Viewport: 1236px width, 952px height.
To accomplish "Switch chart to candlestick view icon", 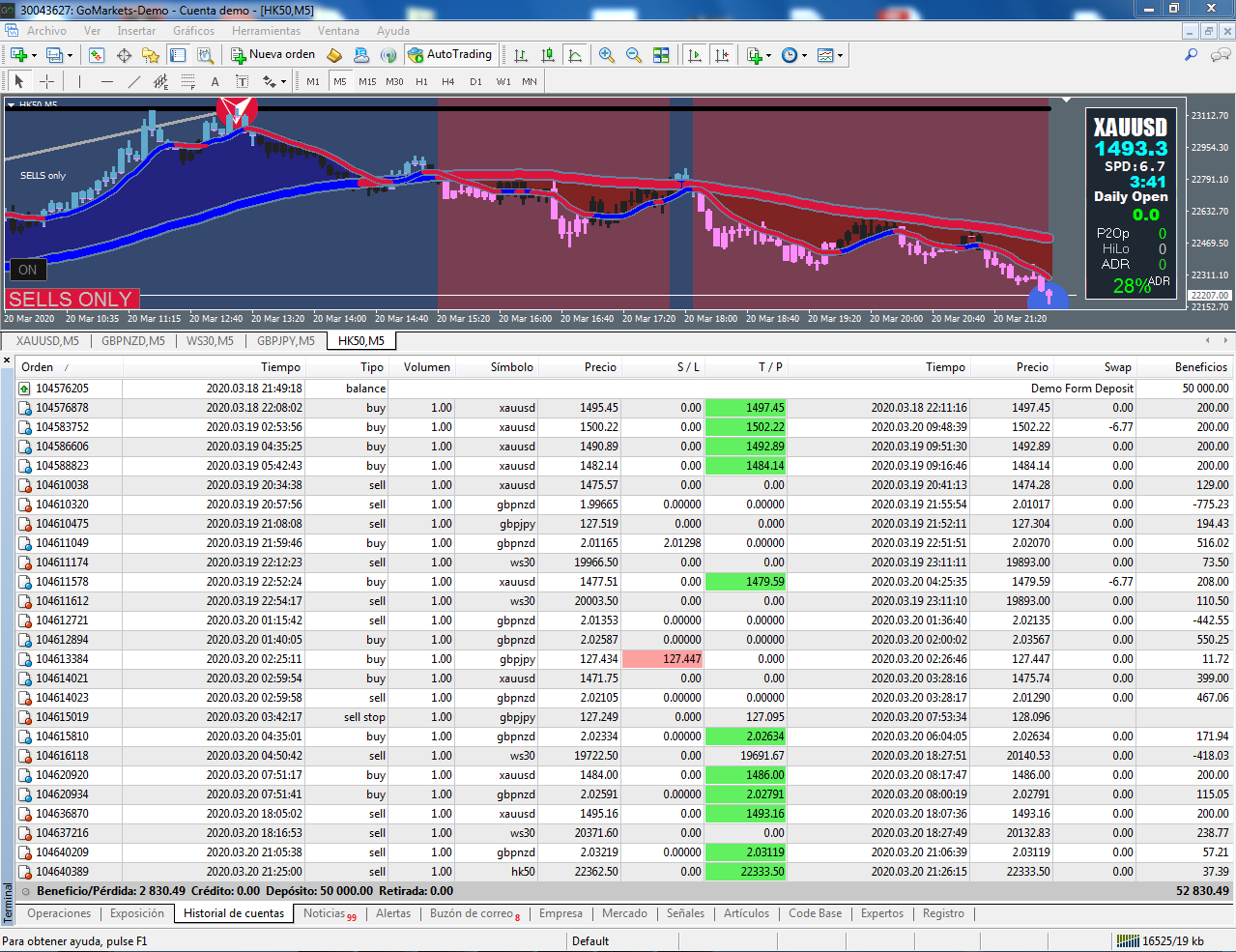I will point(548,55).
